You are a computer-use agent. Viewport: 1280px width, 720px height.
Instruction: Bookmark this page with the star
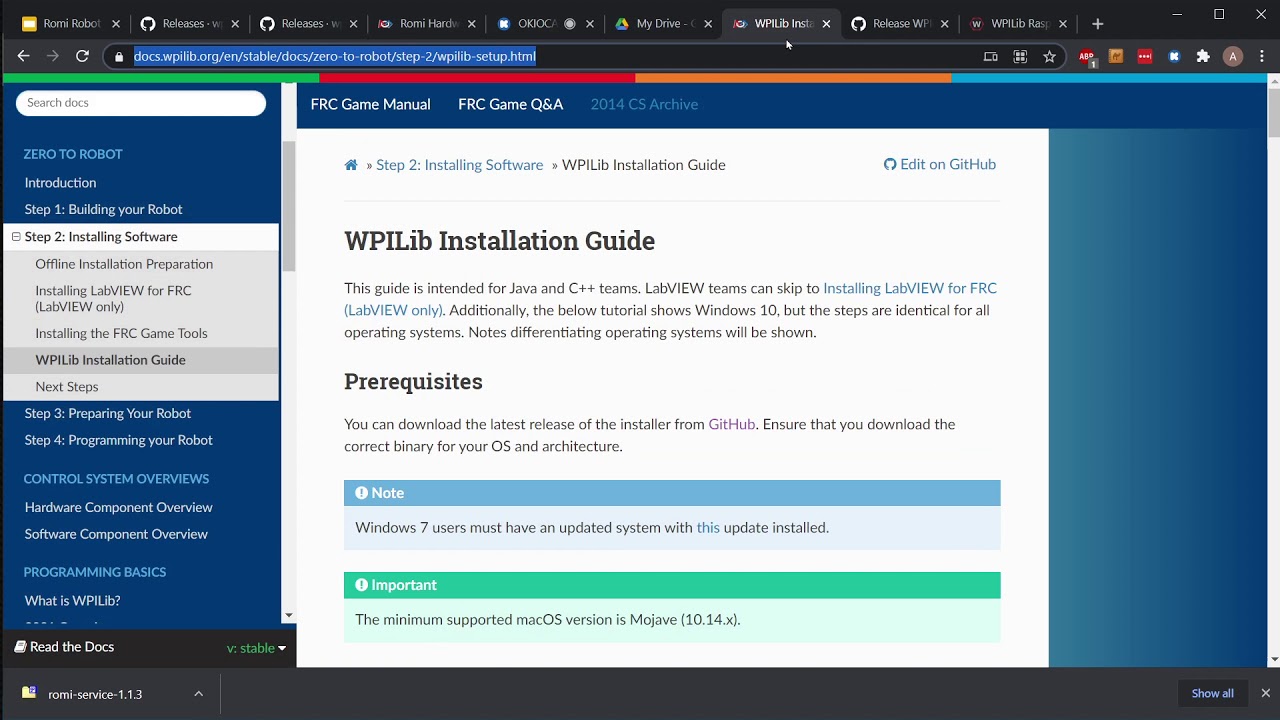(x=1049, y=56)
